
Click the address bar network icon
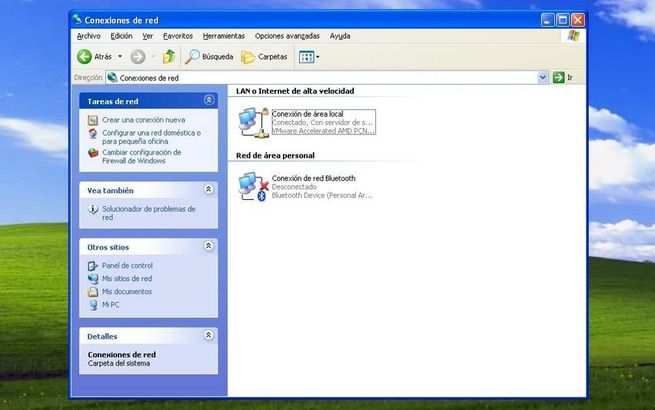pyautogui.click(x=112, y=77)
